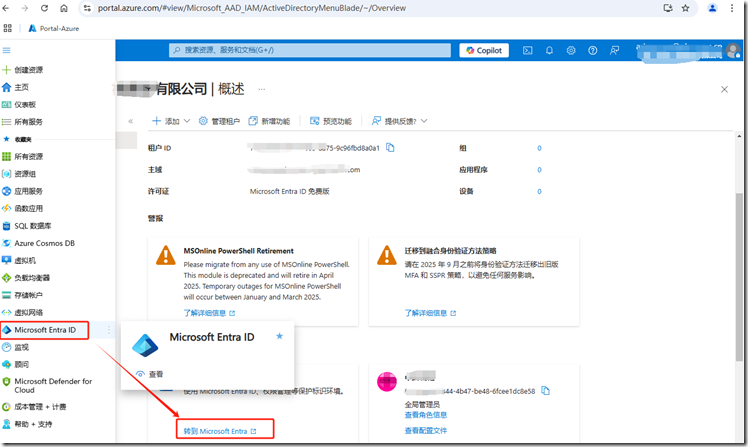Click 管理租户 in toolbar

coord(219,121)
